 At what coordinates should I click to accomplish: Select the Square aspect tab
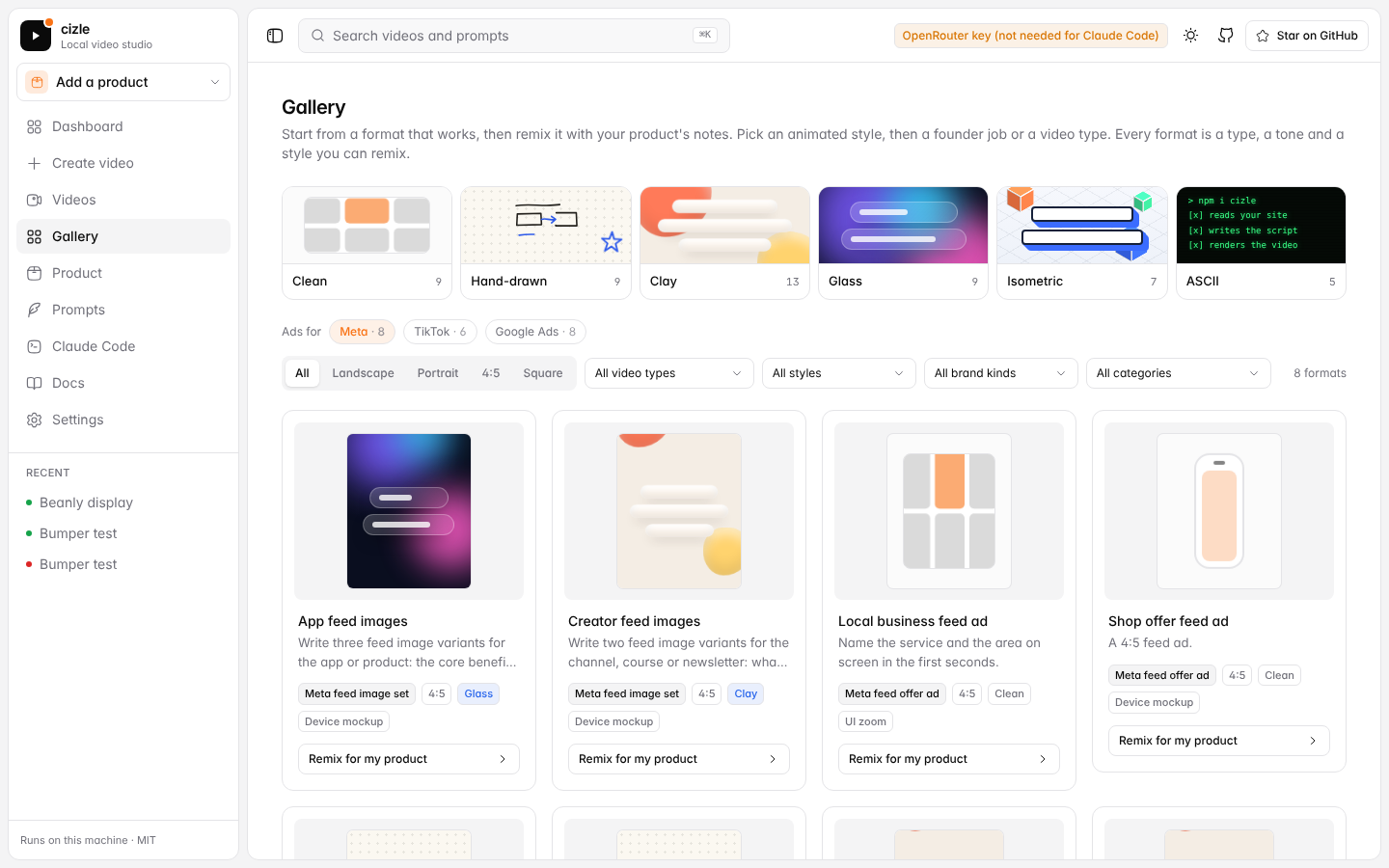(543, 373)
